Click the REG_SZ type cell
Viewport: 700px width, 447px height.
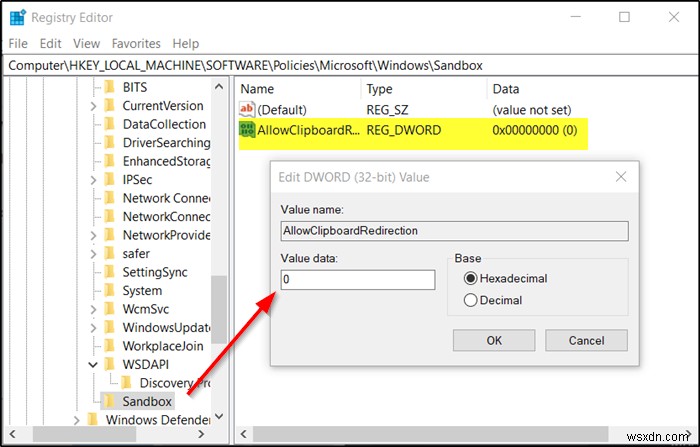387,110
